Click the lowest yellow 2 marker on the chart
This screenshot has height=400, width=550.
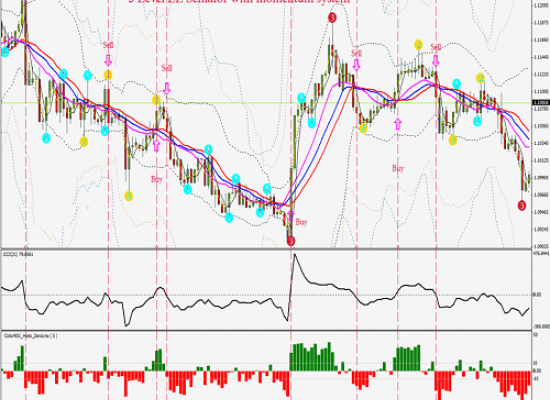tap(129, 196)
